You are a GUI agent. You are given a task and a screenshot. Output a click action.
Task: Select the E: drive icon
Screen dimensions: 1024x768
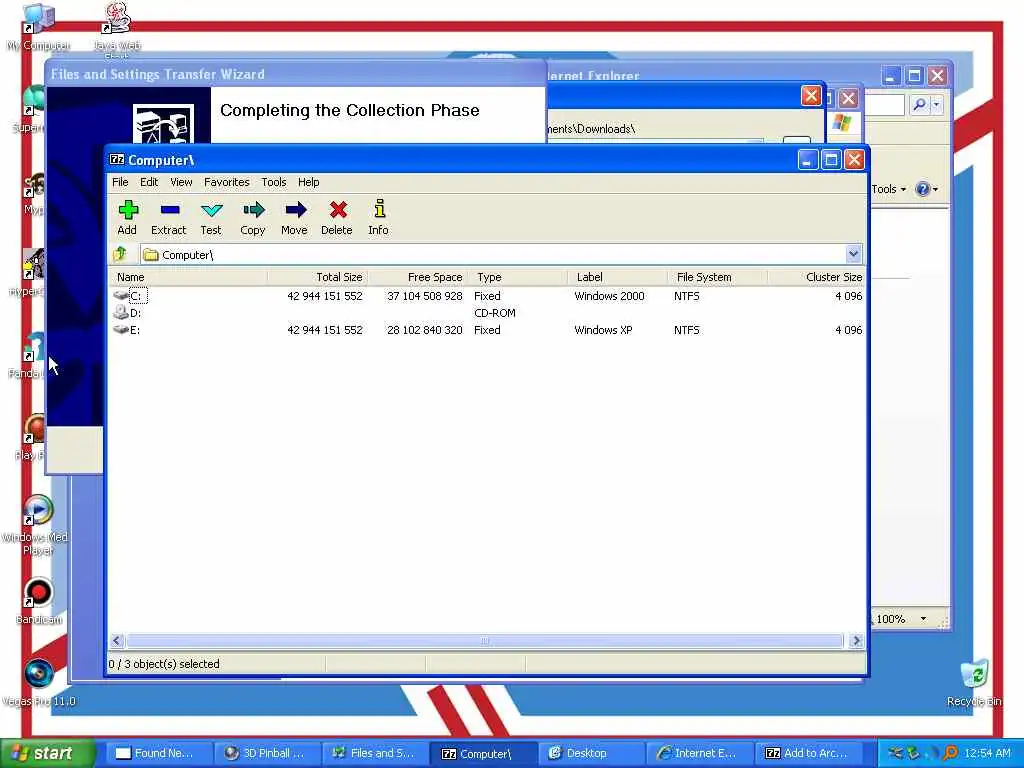pyautogui.click(x=121, y=330)
